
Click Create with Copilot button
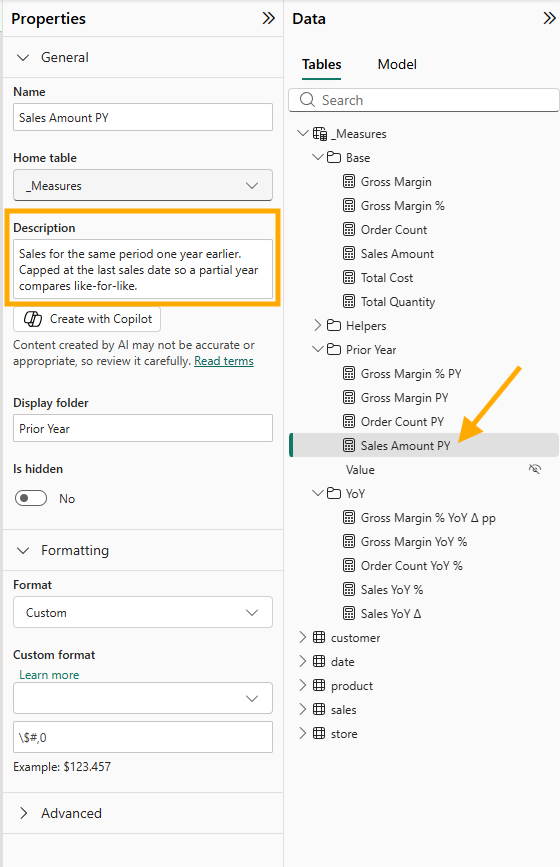coord(87,319)
